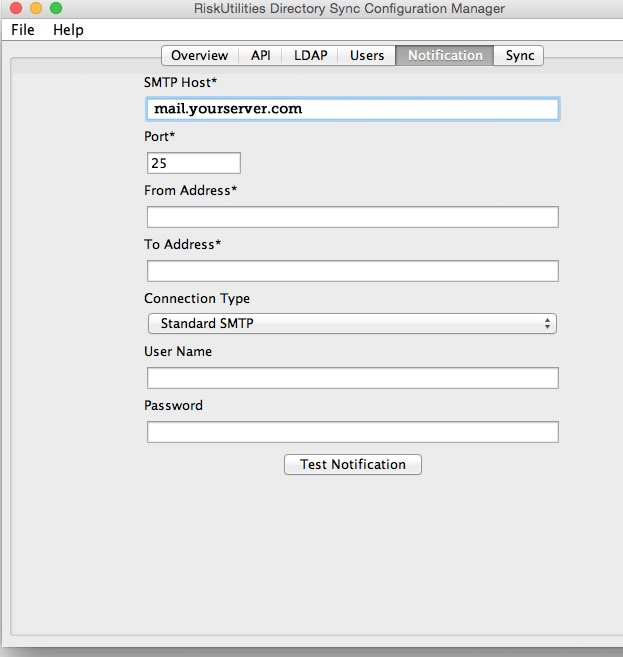
Task: Maximize window with the green button
Action: click(56, 8)
